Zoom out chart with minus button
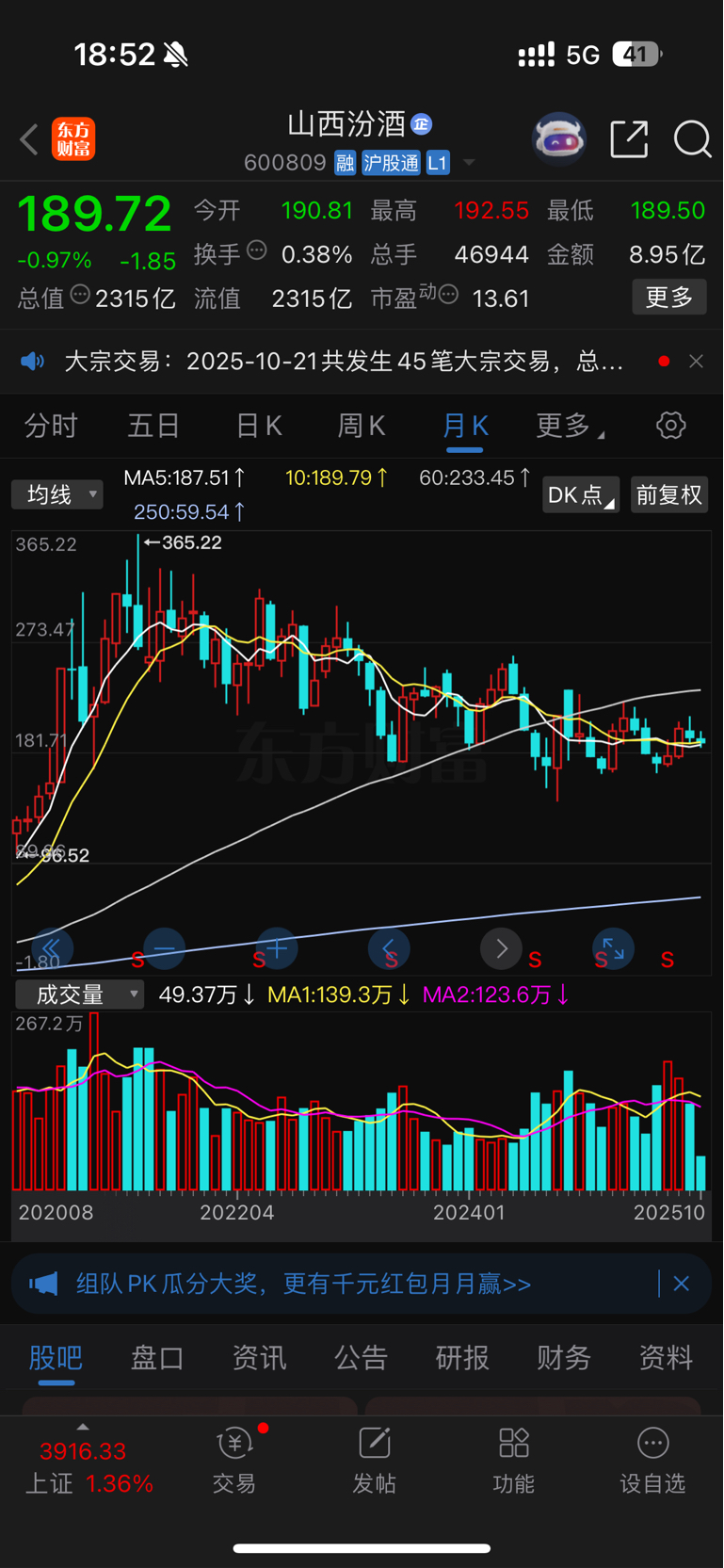This screenshot has width=724, height=1568. click(x=164, y=948)
